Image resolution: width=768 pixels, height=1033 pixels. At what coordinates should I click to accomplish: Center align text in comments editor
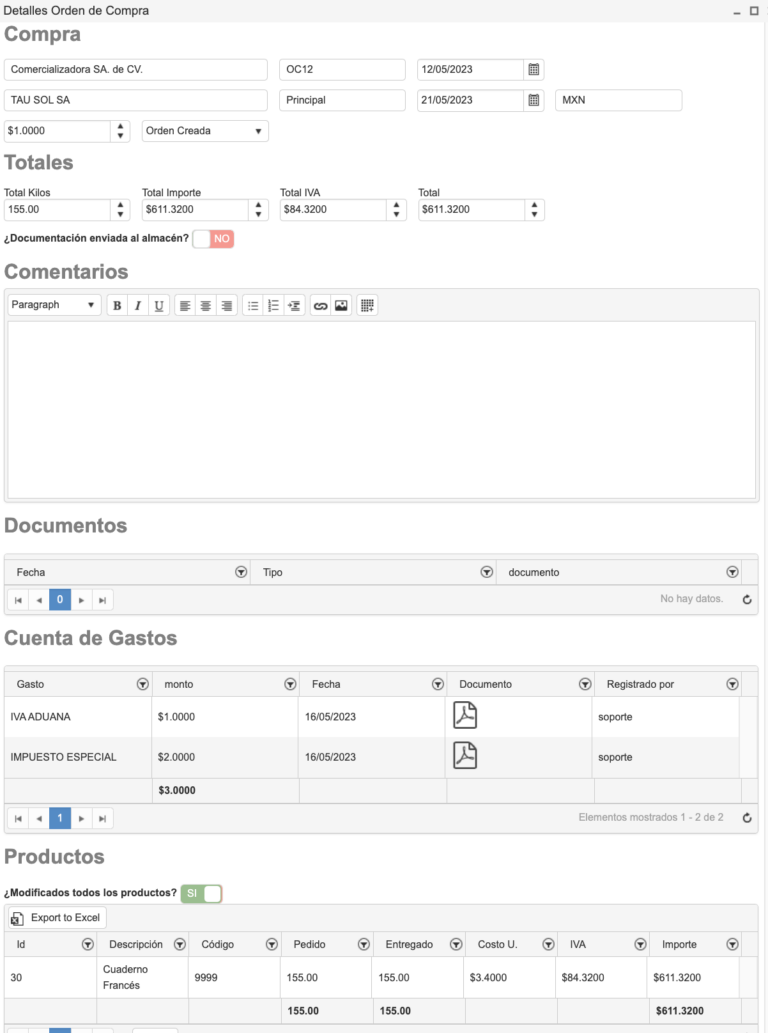pos(206,305)
